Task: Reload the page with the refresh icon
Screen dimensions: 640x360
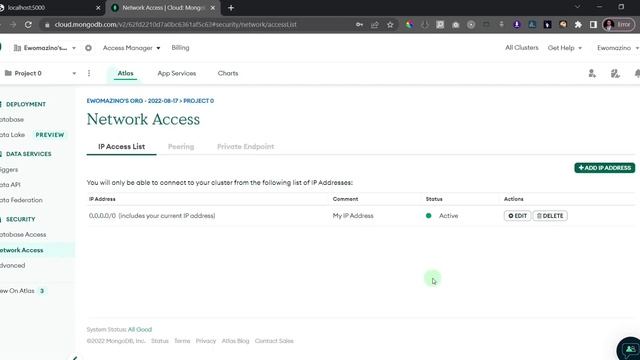Action: (28, 24)
